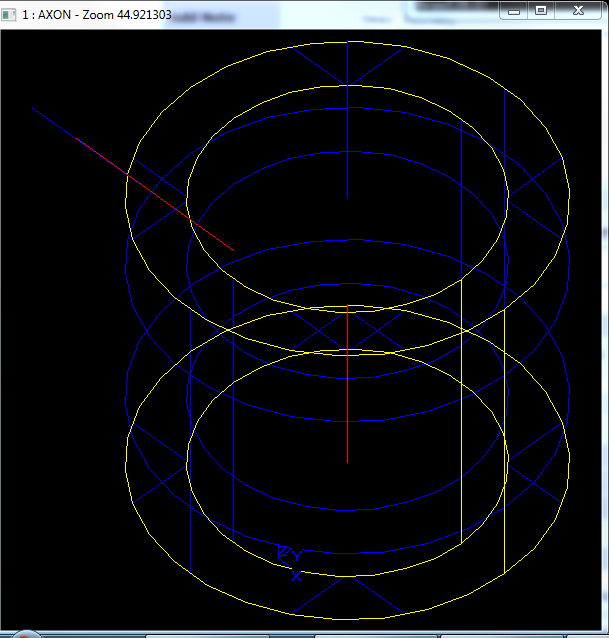Click the blue X axis label
Screen dimensions: 609x638
point(296,576)
